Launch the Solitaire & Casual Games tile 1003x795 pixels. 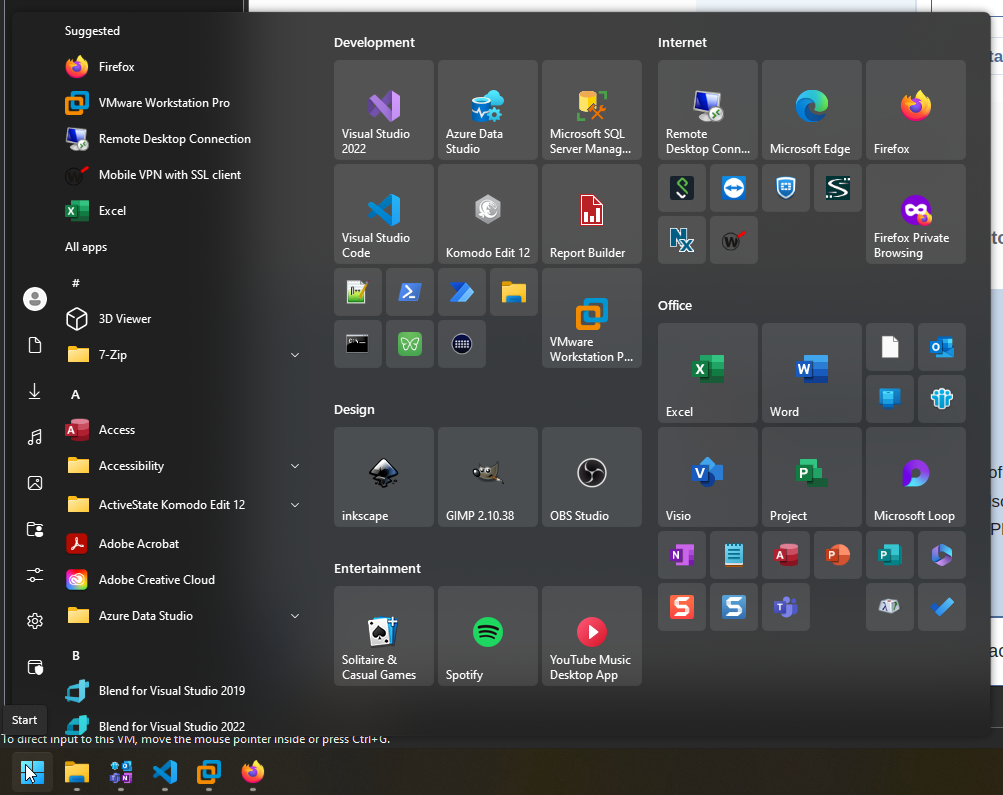384,636
